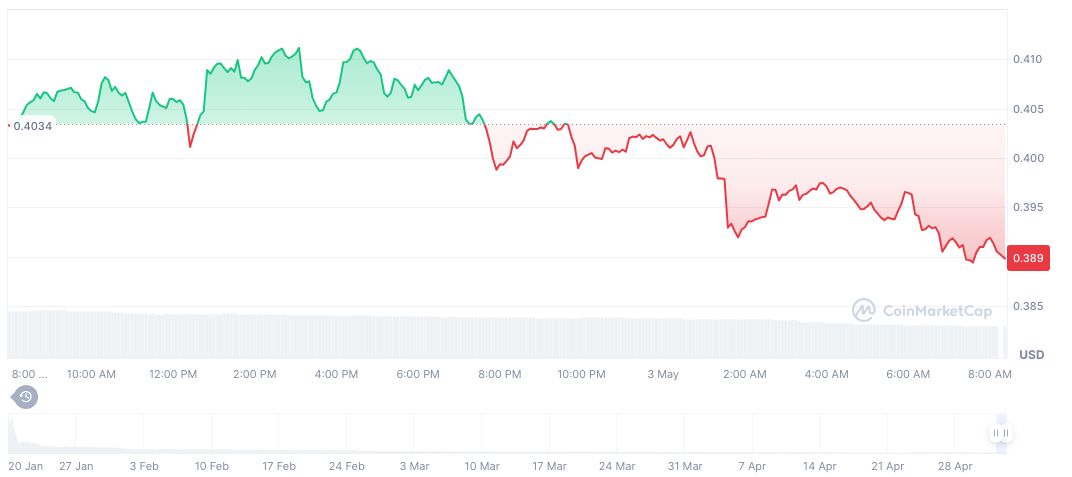This screenshot has height=477, width=1072.
Task: Click the 0.385 price axis label
Action: pos(1027,306)
